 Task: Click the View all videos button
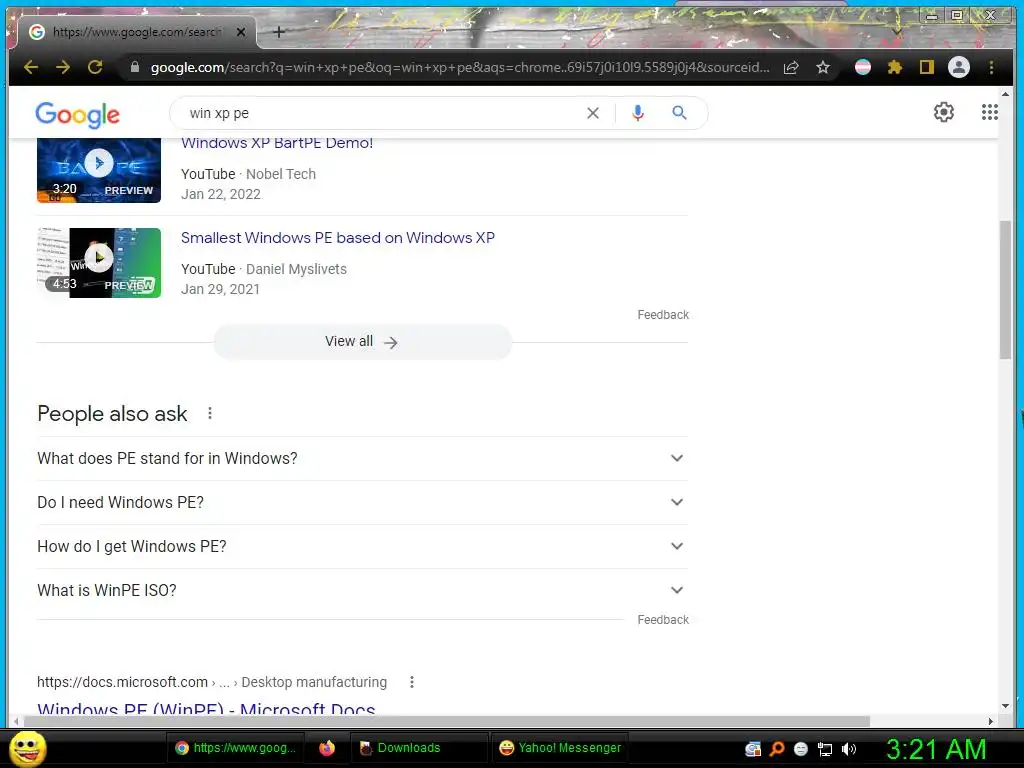click(362, 342)
